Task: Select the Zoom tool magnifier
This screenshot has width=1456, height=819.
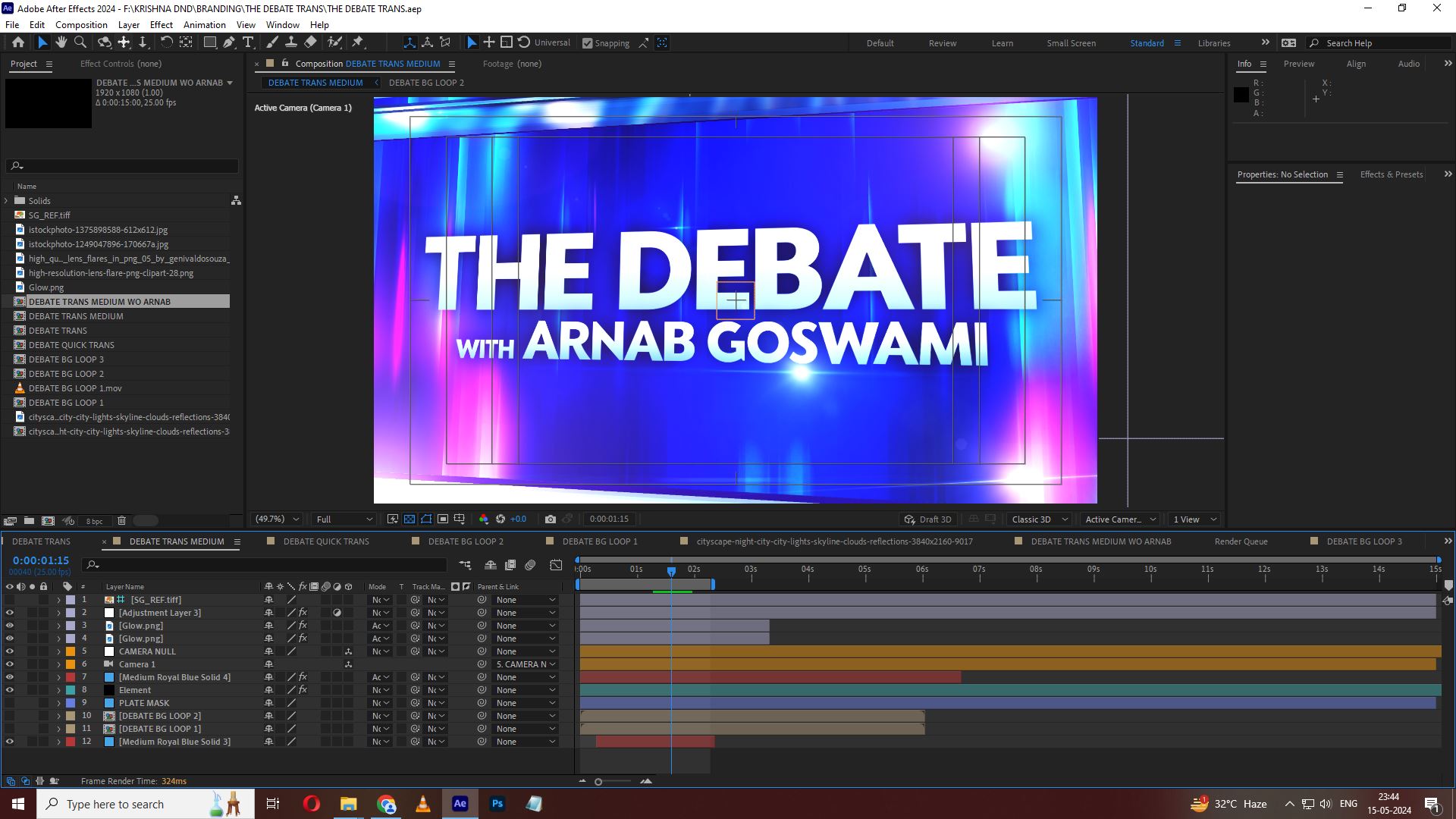Action: point(80,42)
